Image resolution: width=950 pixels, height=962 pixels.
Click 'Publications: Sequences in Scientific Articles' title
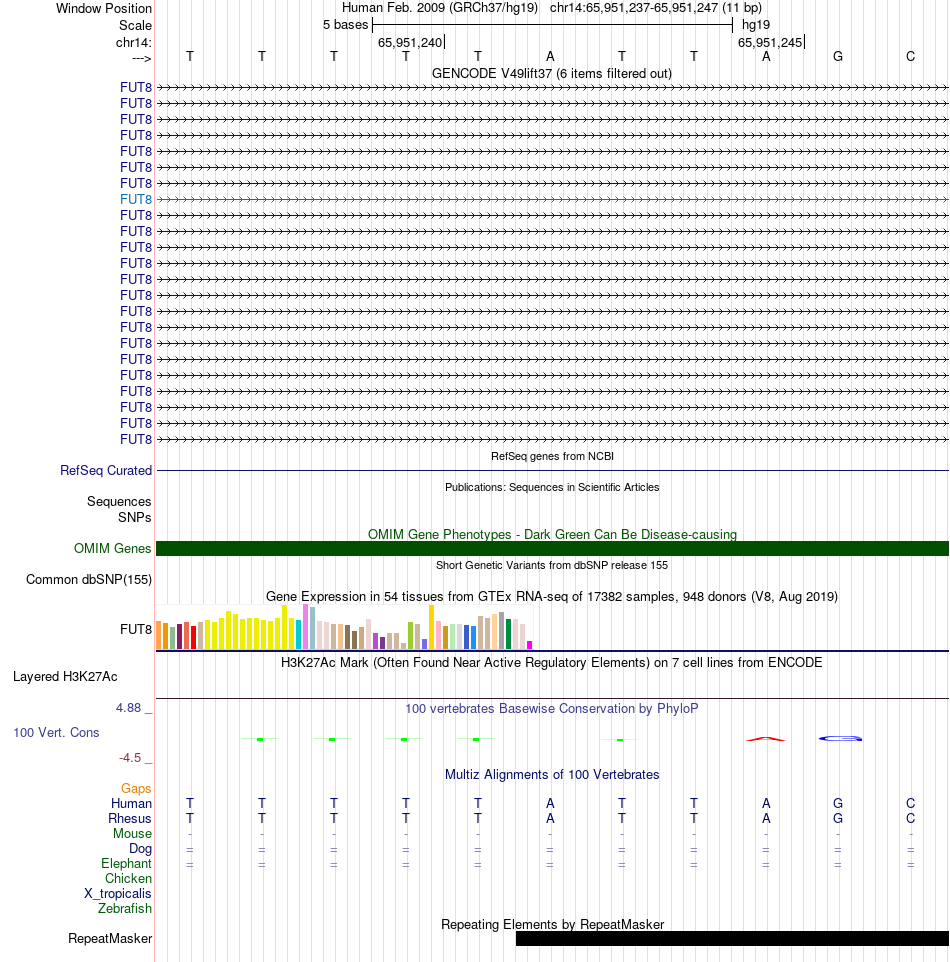[552, 487]
